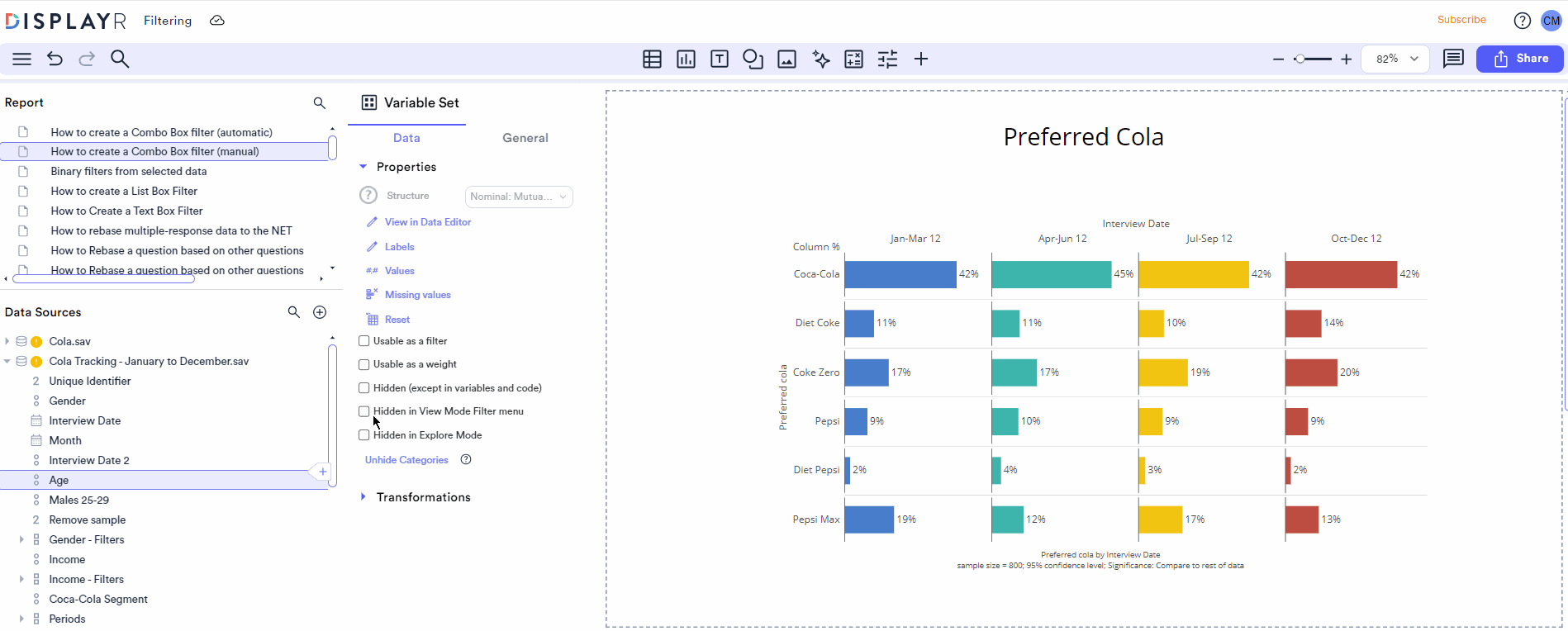
Task: Click the Report pane vertical scrollbar
Action: pyautogui.click(x=332, y=149)
